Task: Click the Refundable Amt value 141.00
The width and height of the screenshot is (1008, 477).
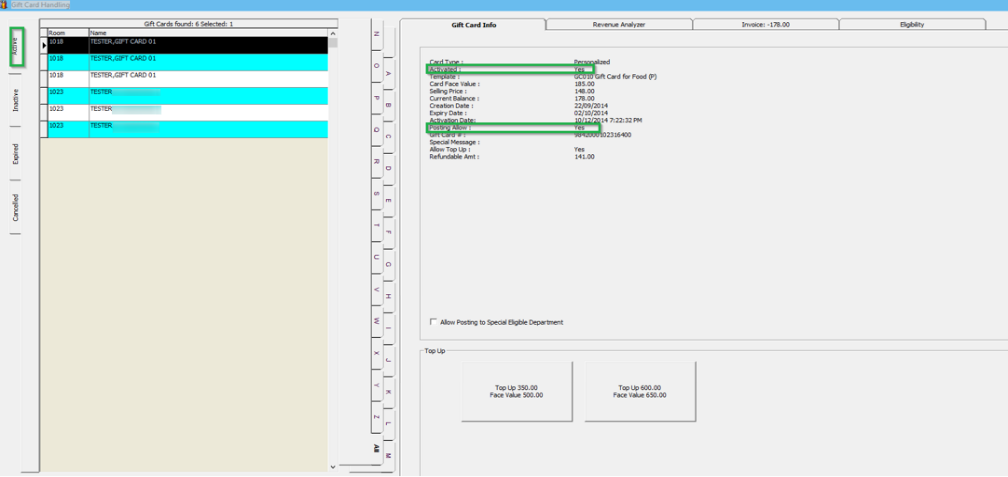Action: tap(584, 156)
